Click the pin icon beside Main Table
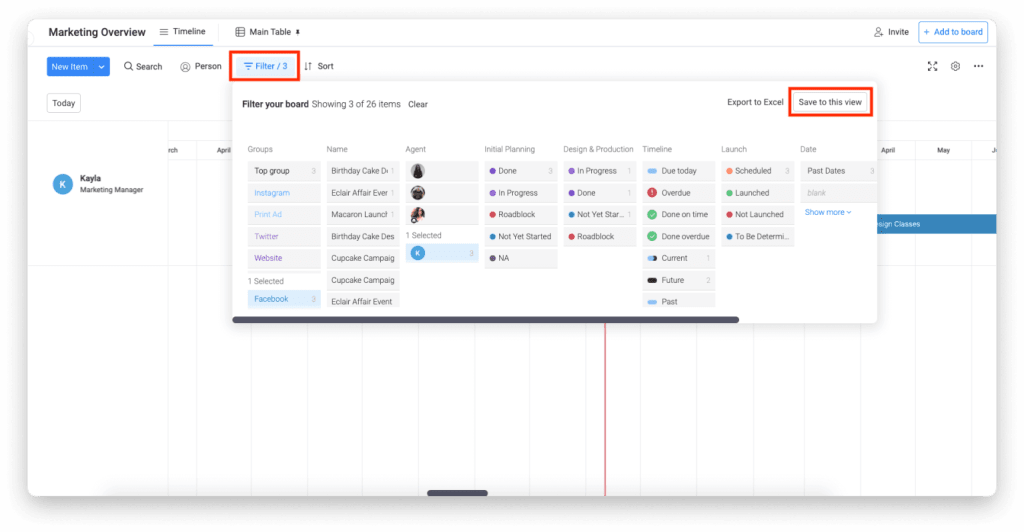Viewport: 1024px width, 532px height. pos(298,32)
